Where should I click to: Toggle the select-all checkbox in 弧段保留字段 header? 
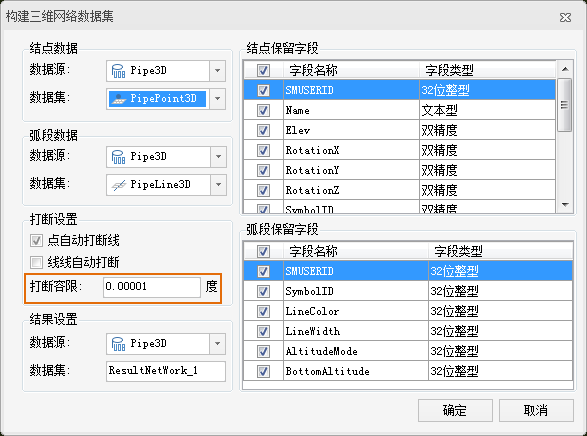click(x=263, y=251)
